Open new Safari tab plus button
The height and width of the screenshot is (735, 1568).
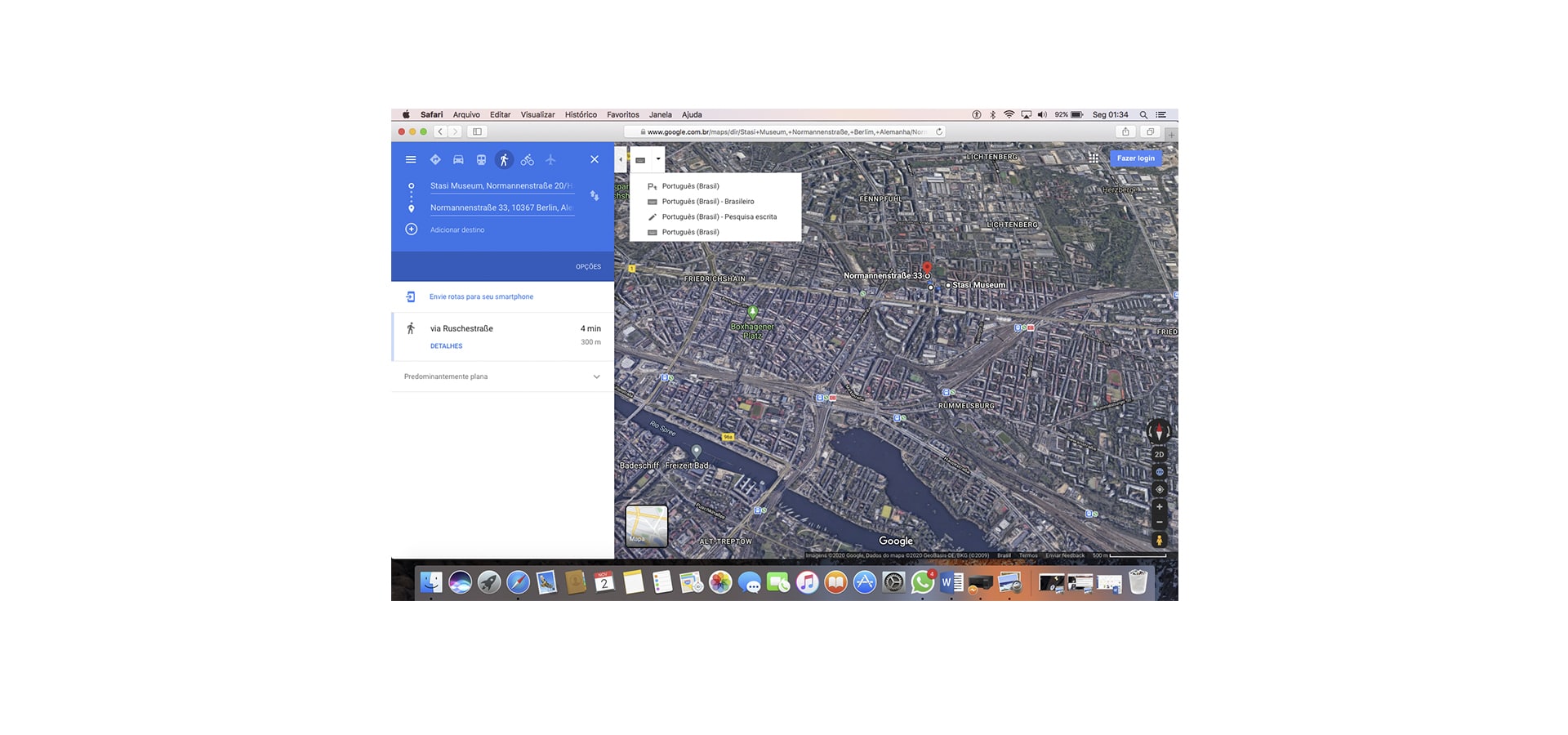(x=1171, y=135)
